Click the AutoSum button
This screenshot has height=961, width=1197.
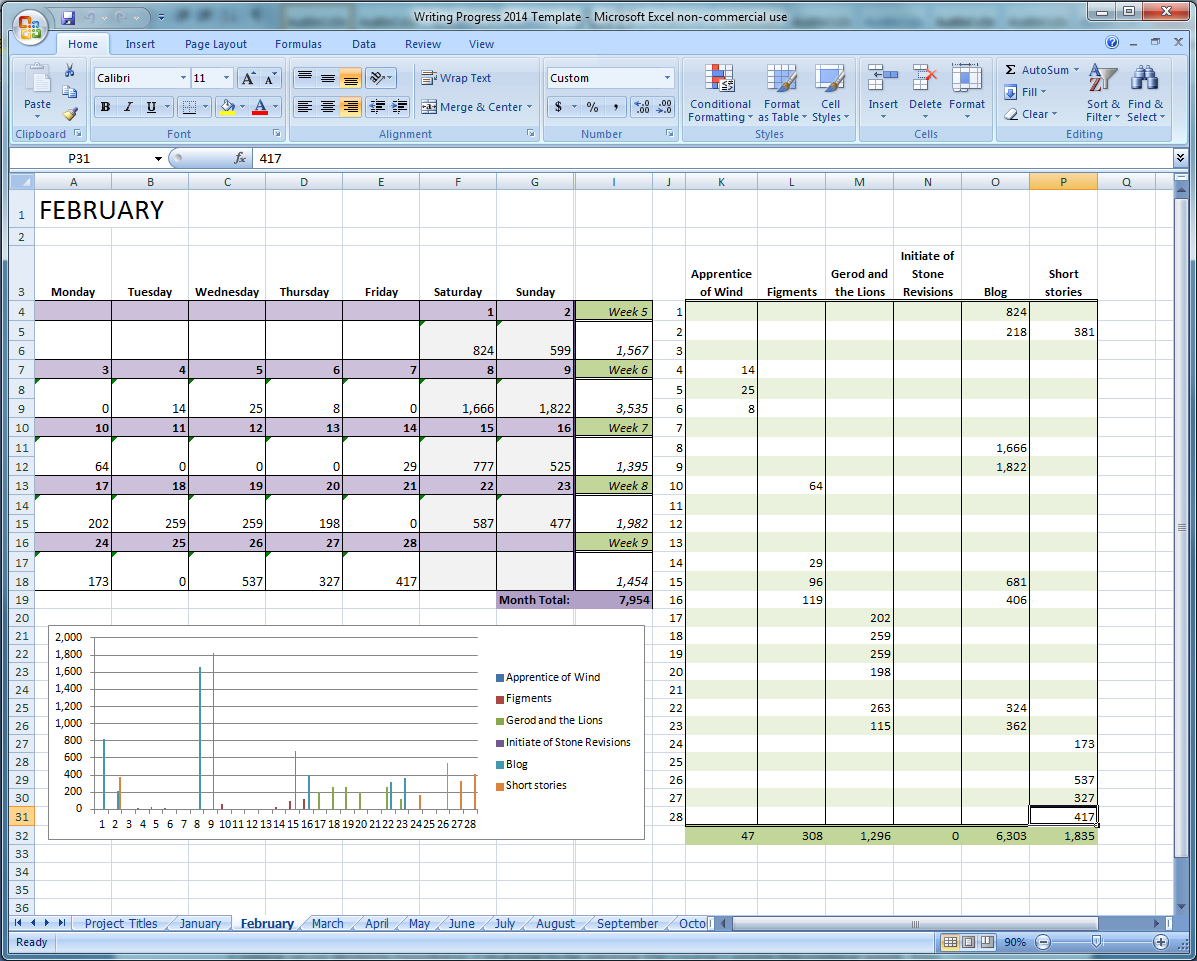[x=1041, y=70]
